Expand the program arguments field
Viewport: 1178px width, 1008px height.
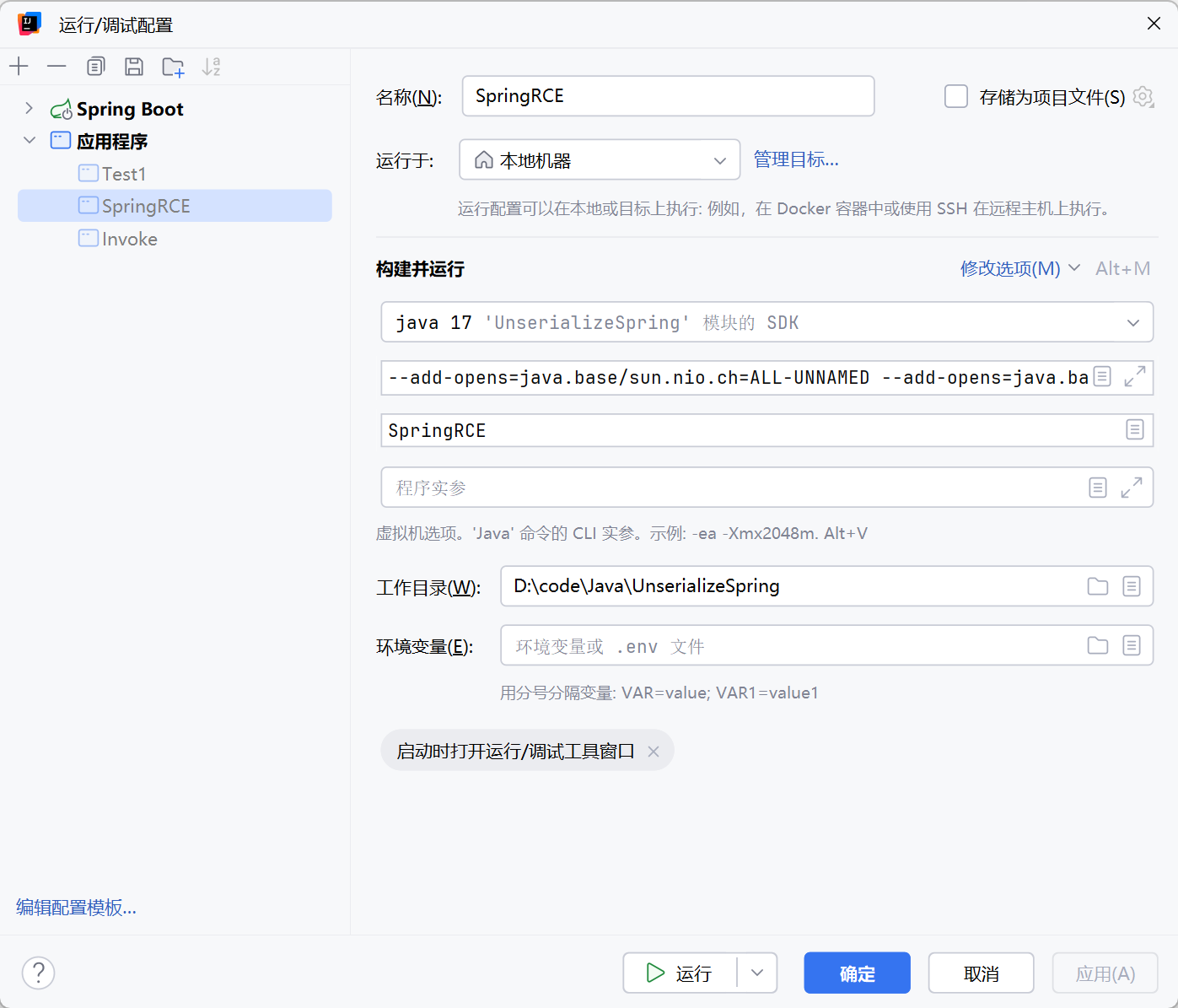(x=1131, y=488)
